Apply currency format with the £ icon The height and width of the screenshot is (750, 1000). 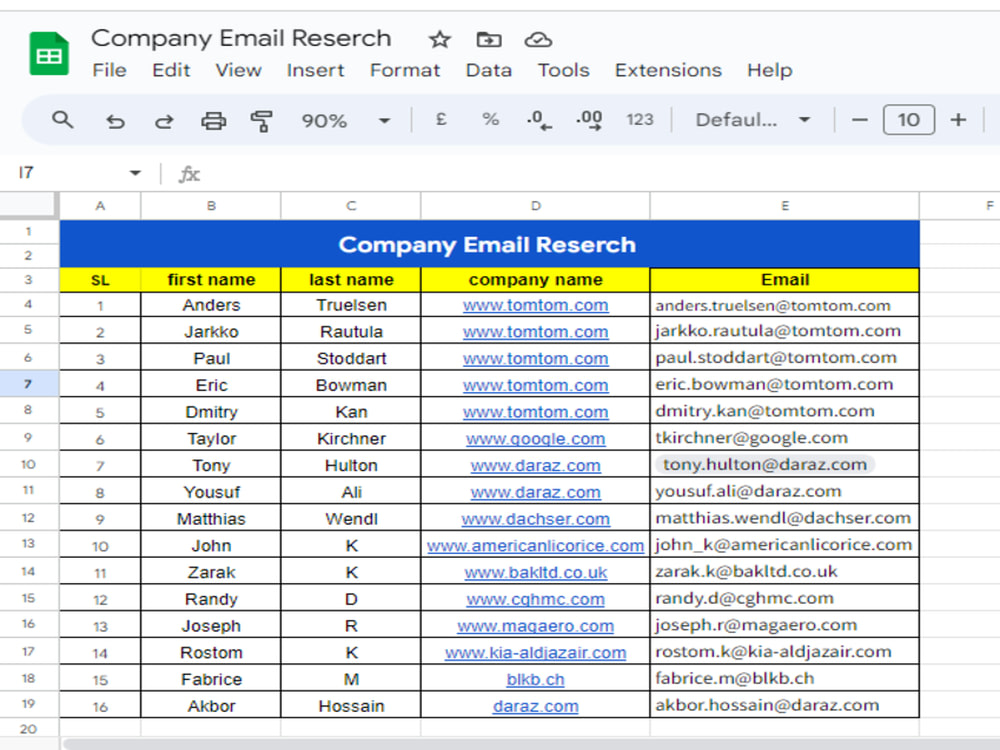click(440, 119)
